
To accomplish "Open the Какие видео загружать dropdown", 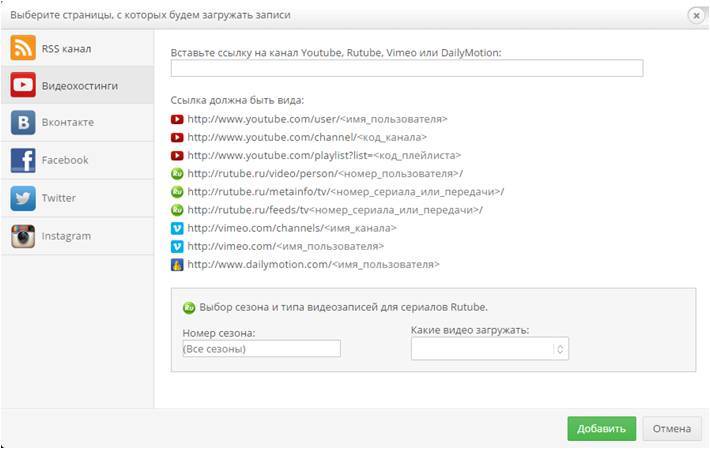I will click(x=482, y=349).
